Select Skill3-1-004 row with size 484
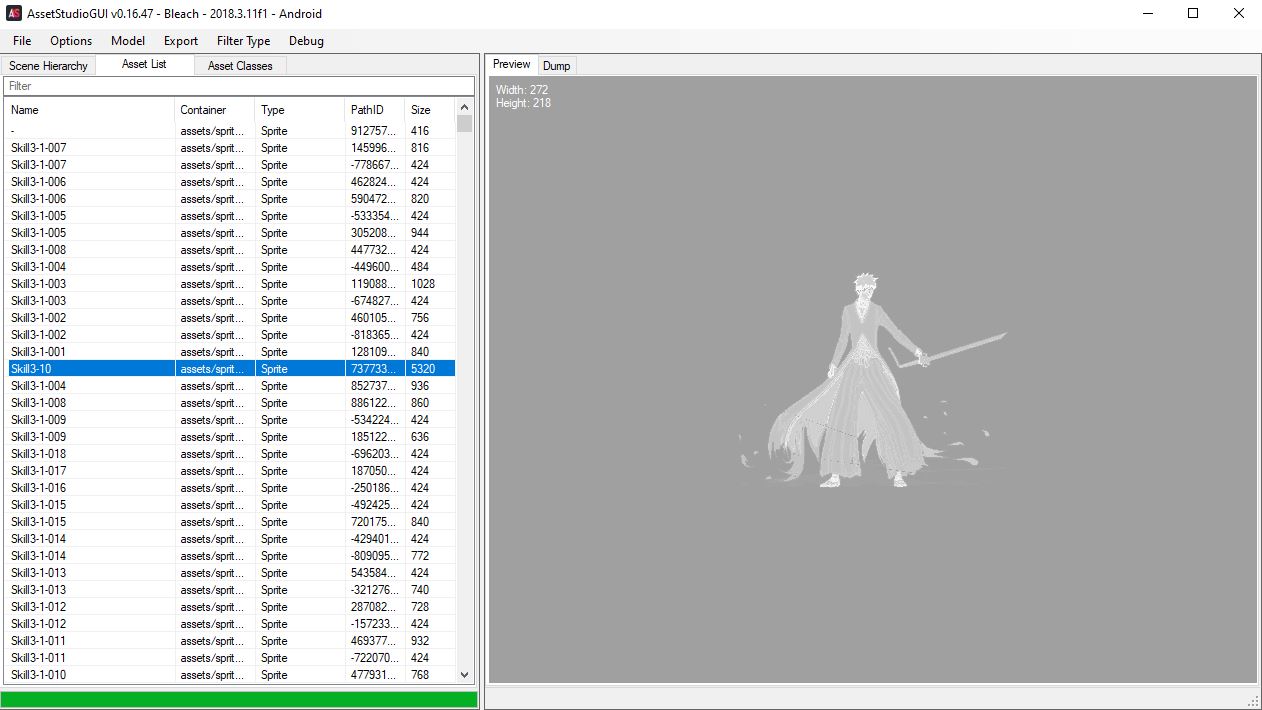 pos(231,267)
